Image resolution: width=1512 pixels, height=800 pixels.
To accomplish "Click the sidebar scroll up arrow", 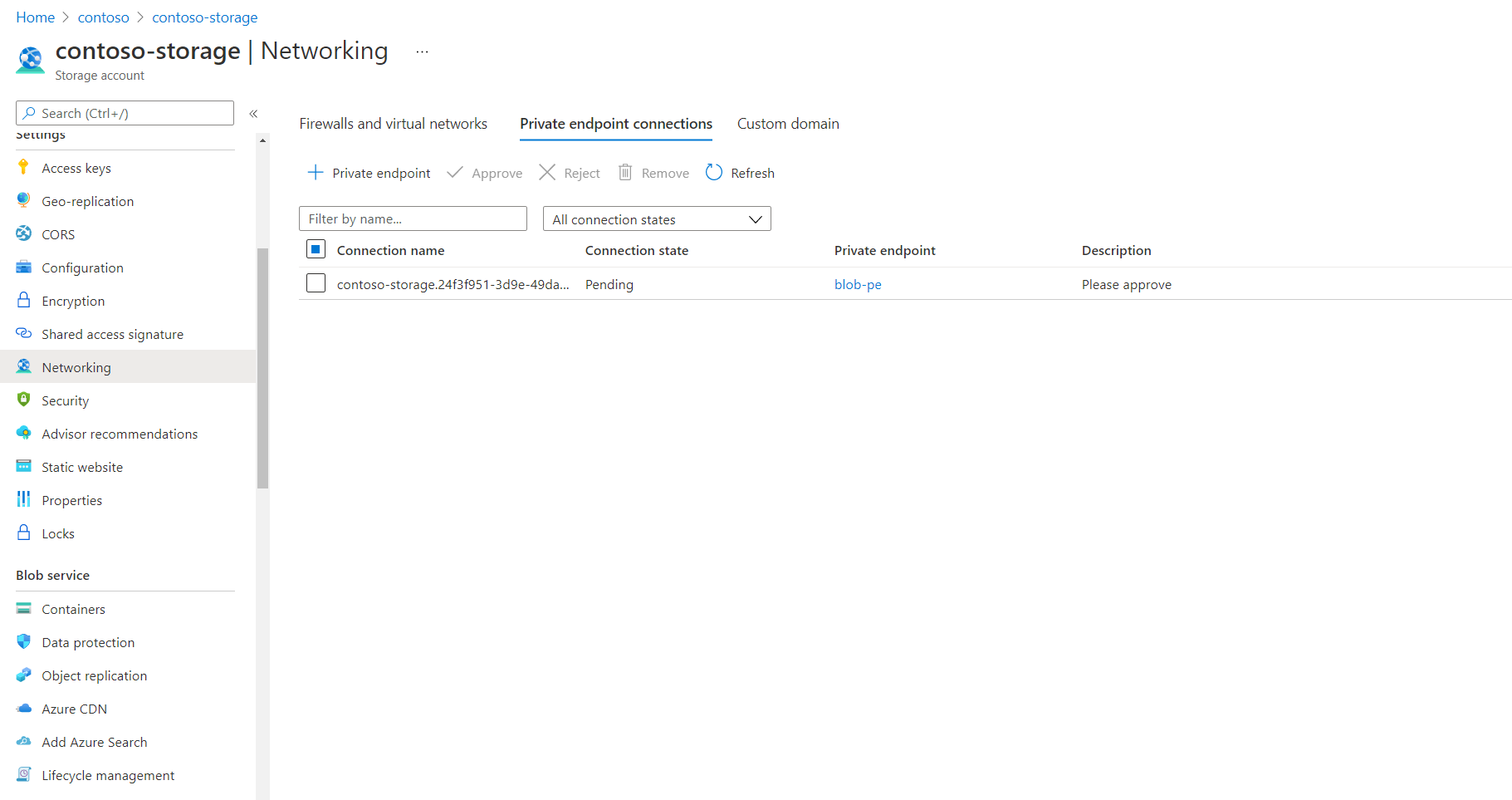I will pos(262,140).
